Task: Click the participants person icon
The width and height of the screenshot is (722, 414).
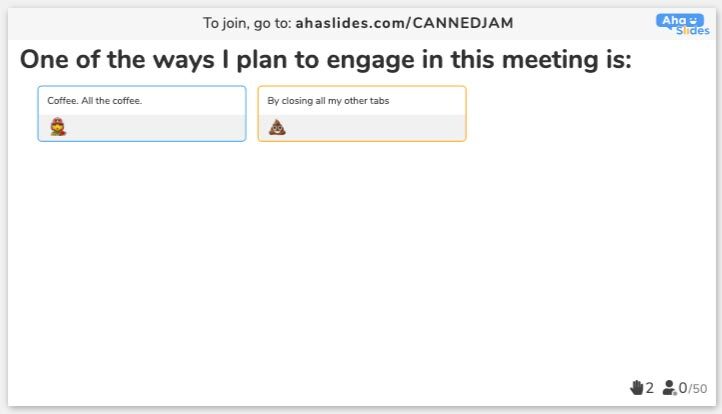Action: coord(669,388)
